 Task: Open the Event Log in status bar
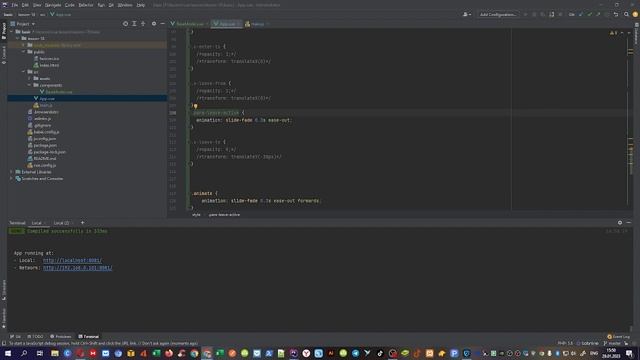618,337
